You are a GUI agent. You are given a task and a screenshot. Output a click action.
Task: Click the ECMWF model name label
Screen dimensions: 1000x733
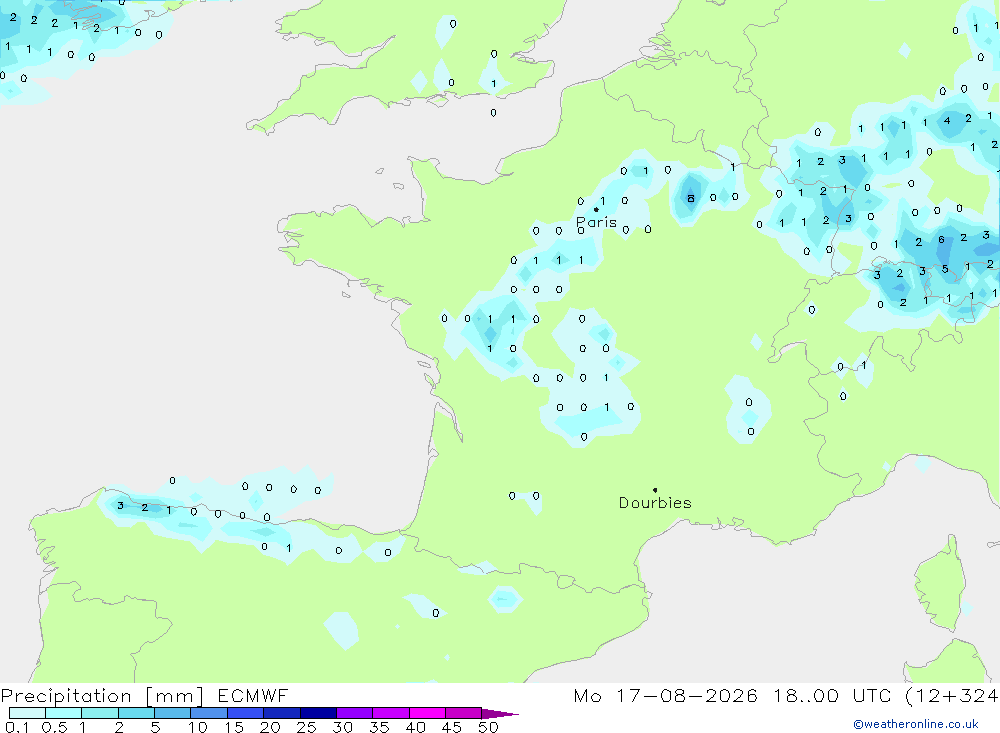click(x=253, y=695)
